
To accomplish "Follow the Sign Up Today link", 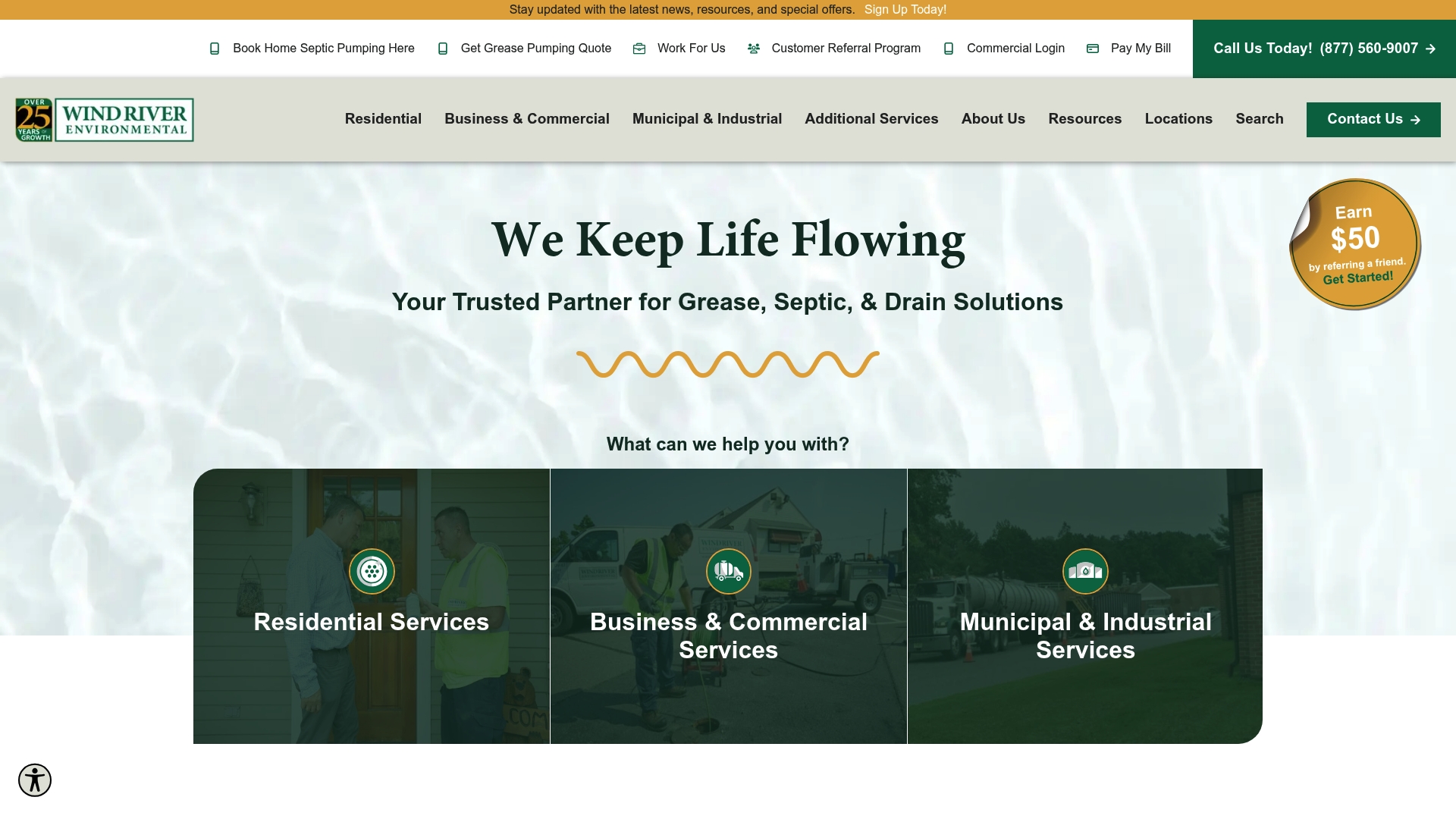I will pos(905,10).
